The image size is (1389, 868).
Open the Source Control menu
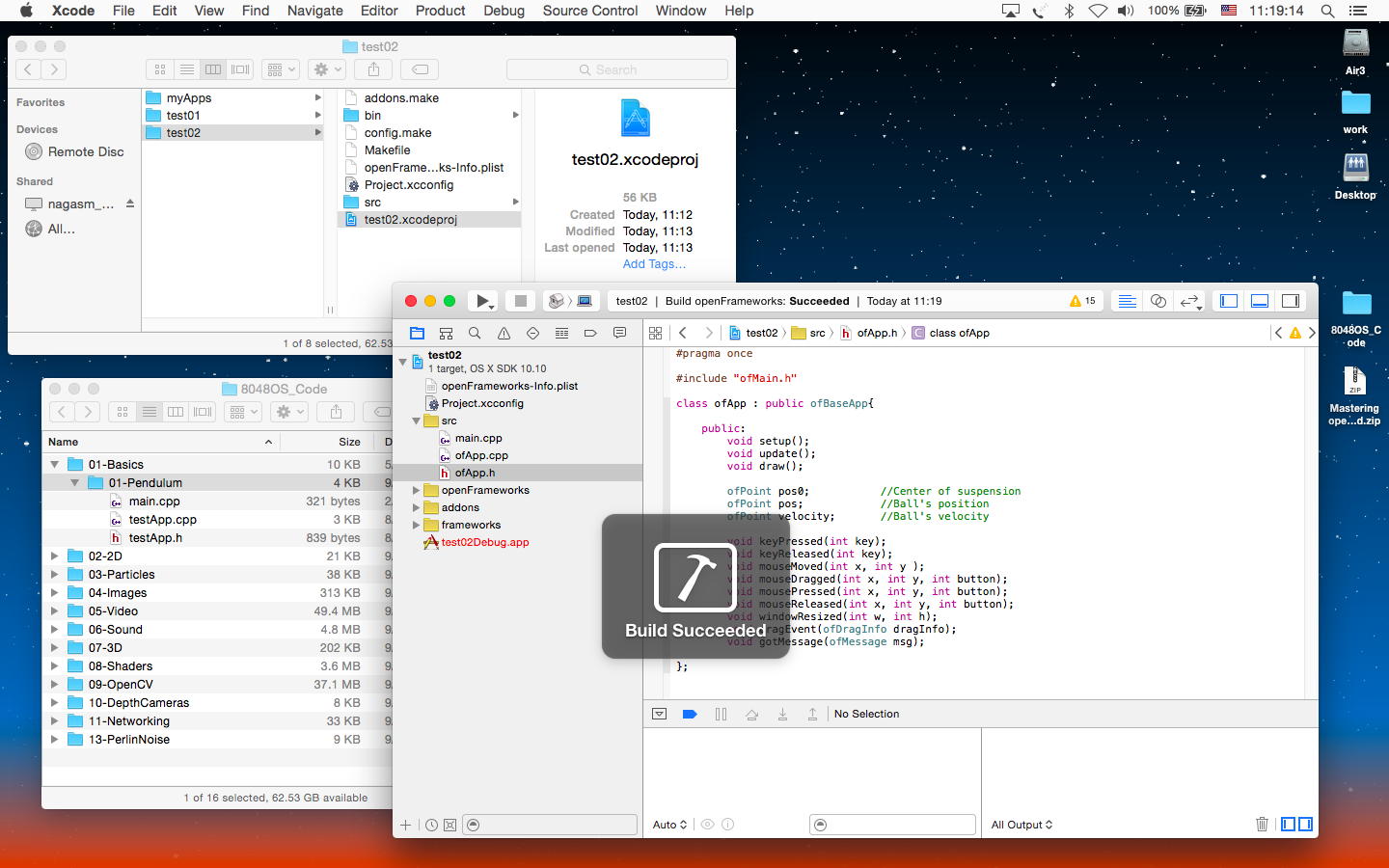[x=589, y=11]
